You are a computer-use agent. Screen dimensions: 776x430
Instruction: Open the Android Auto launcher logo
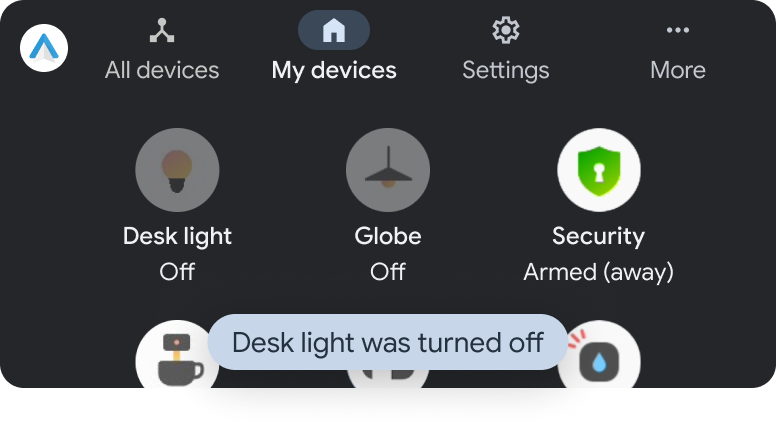coord(44,48)
